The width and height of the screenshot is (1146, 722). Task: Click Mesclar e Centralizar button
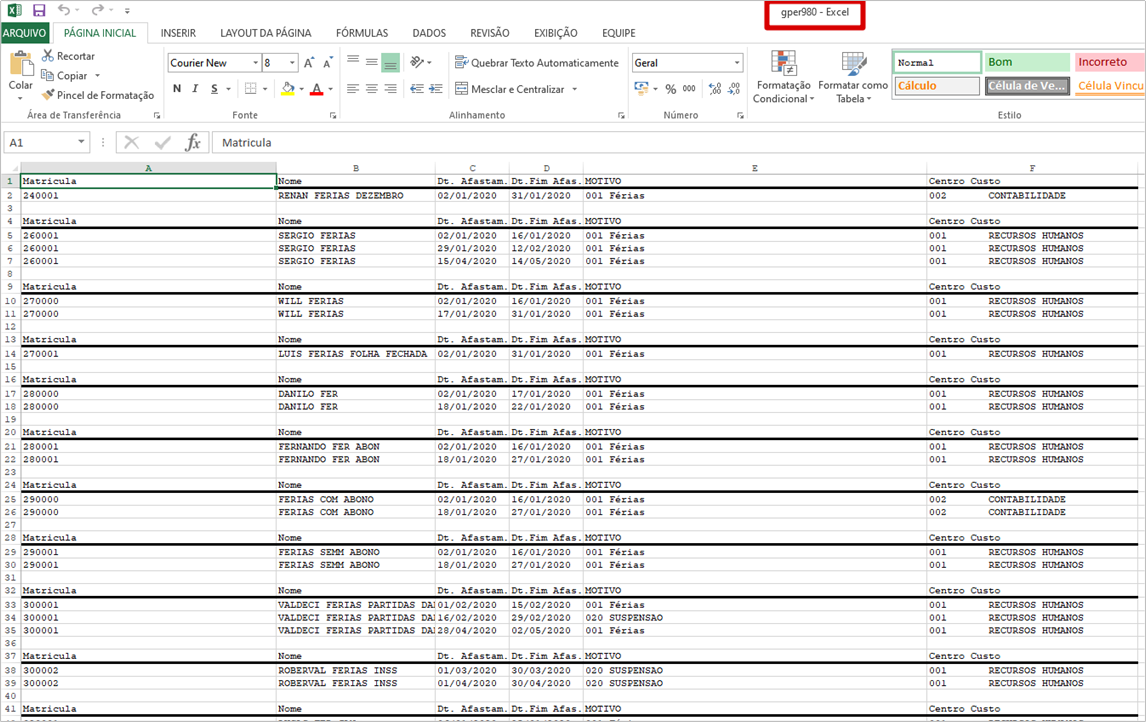[x=510, y=89]
